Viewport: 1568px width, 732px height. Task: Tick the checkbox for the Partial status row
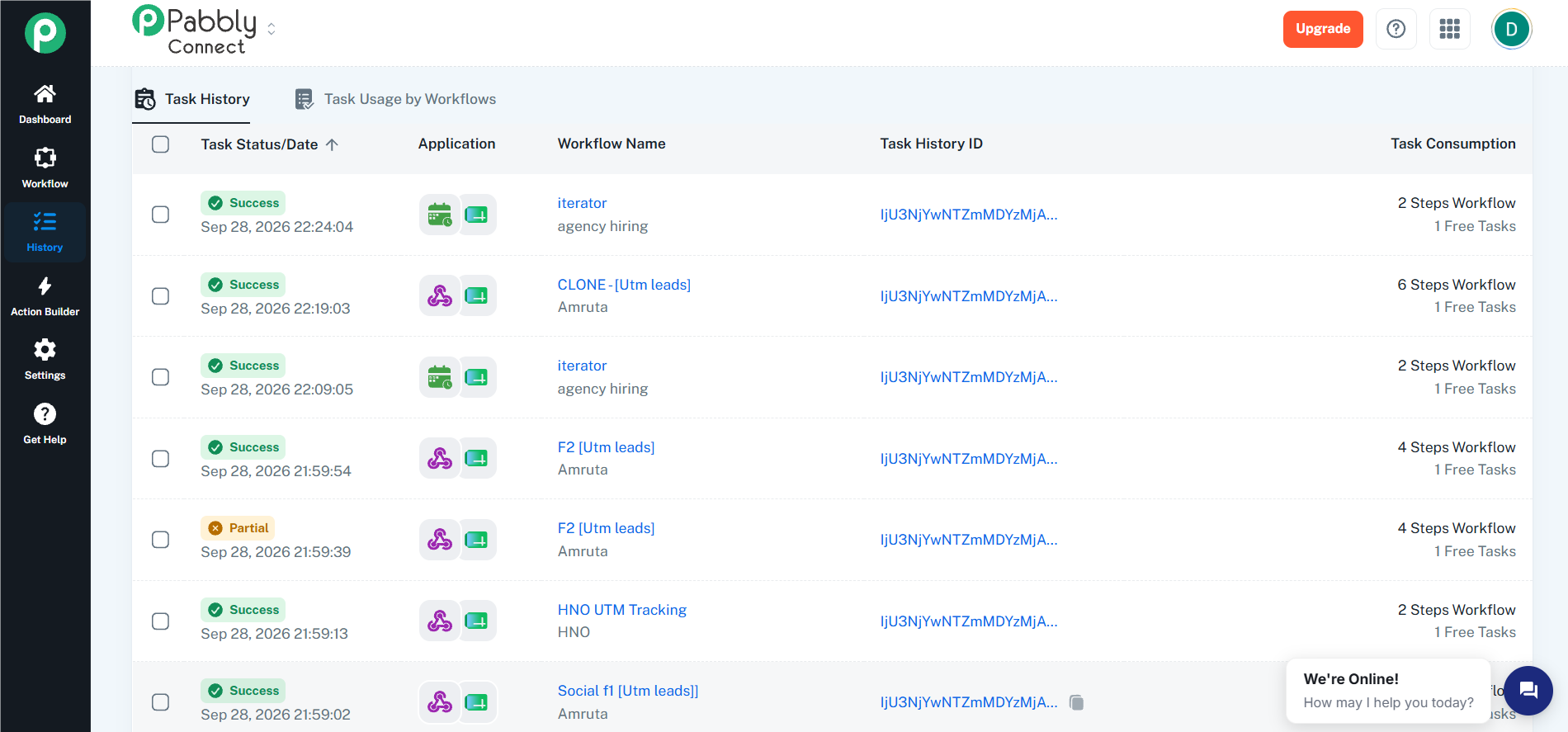pos(161,540)
